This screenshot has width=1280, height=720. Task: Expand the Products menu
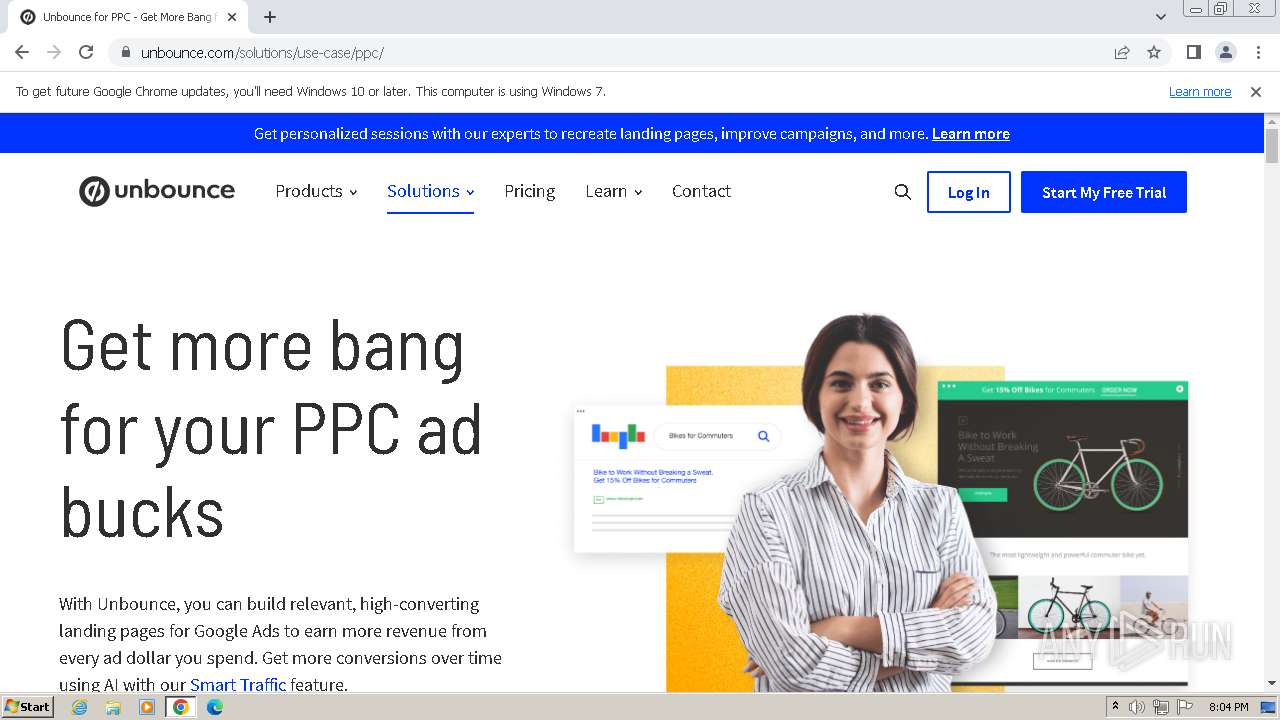coord(316,191)
